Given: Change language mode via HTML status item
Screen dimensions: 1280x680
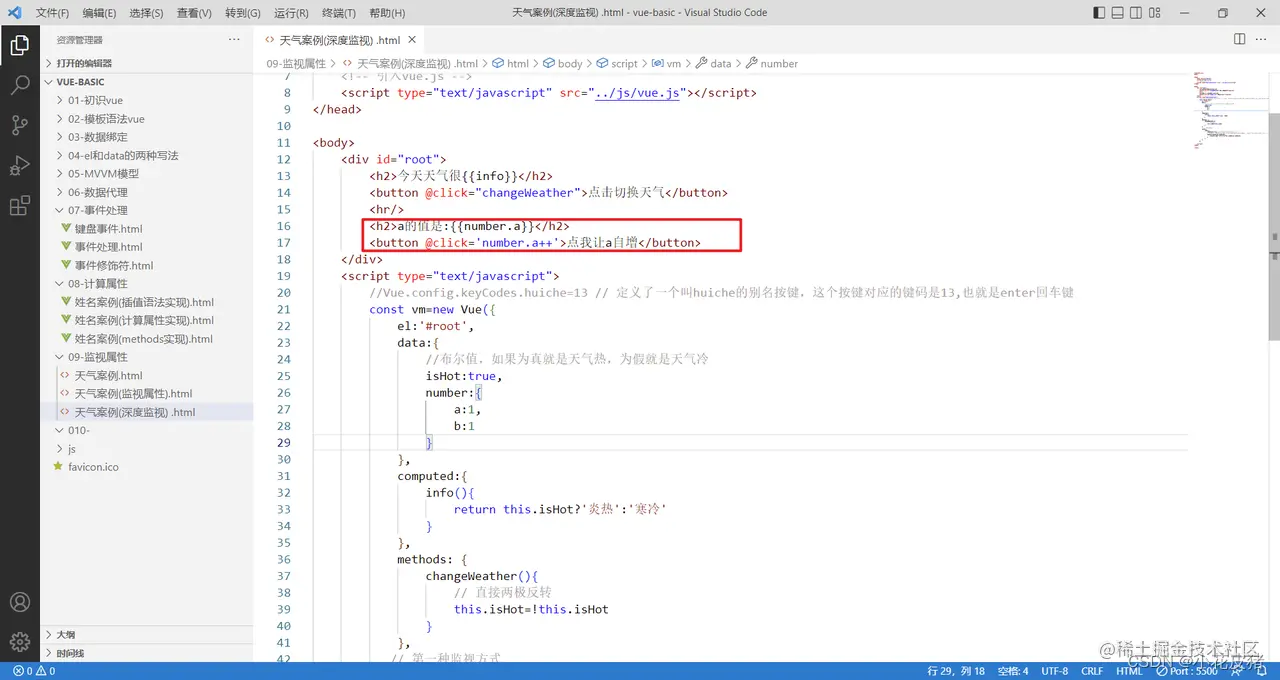Looking at the screenshot, I should tap(1129, 671).
